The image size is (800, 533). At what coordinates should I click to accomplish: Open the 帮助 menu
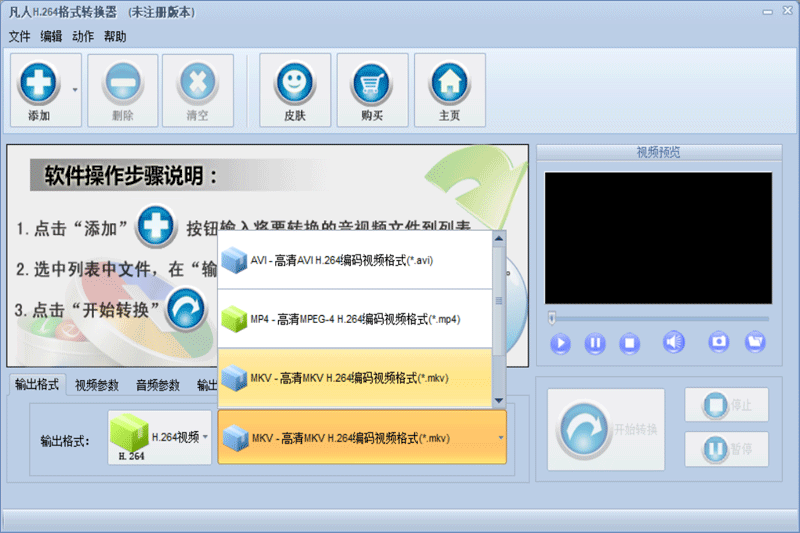pos(115,37)
